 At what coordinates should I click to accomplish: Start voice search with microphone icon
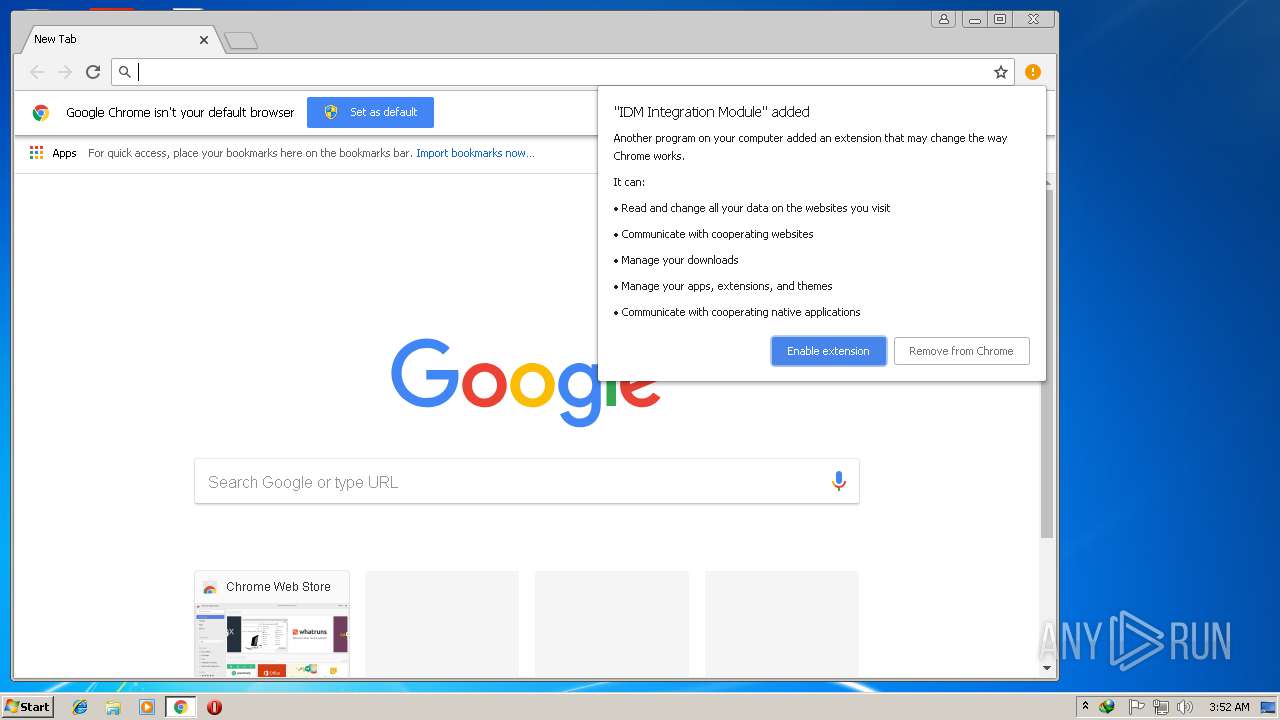pyautogui.click(x=839, y=482)
